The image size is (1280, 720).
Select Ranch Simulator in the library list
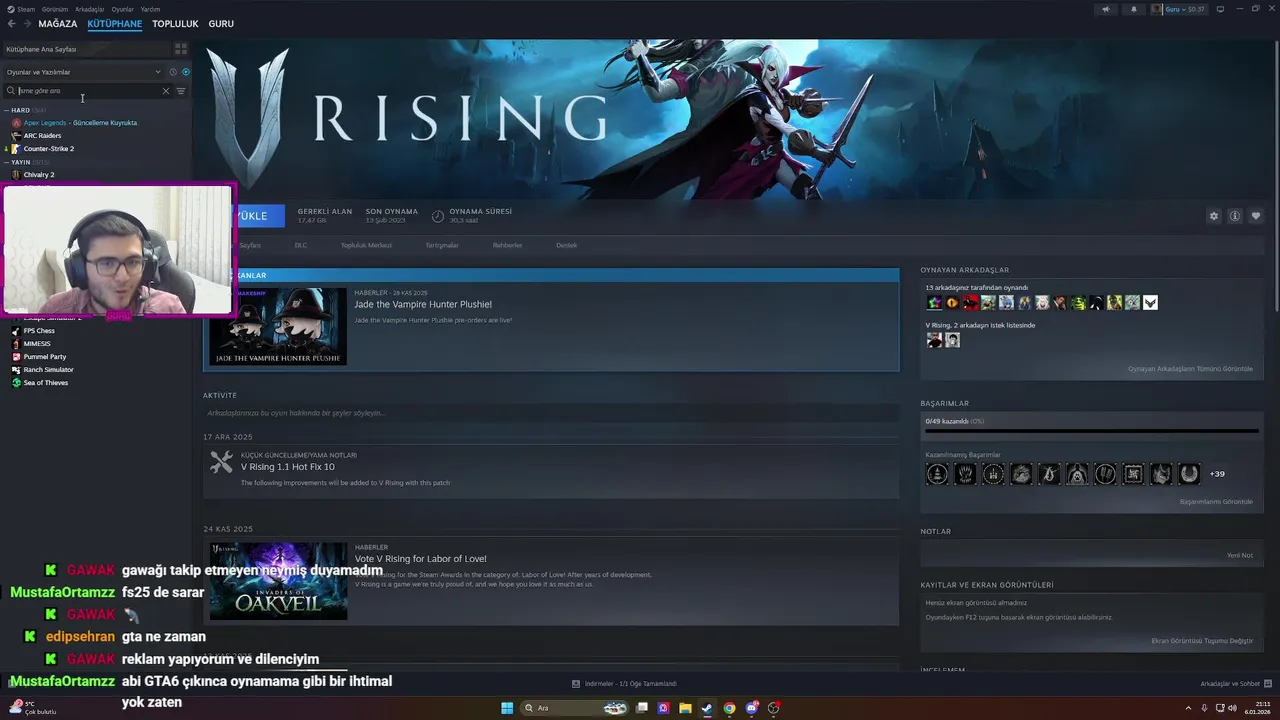[x=48, y=370]
